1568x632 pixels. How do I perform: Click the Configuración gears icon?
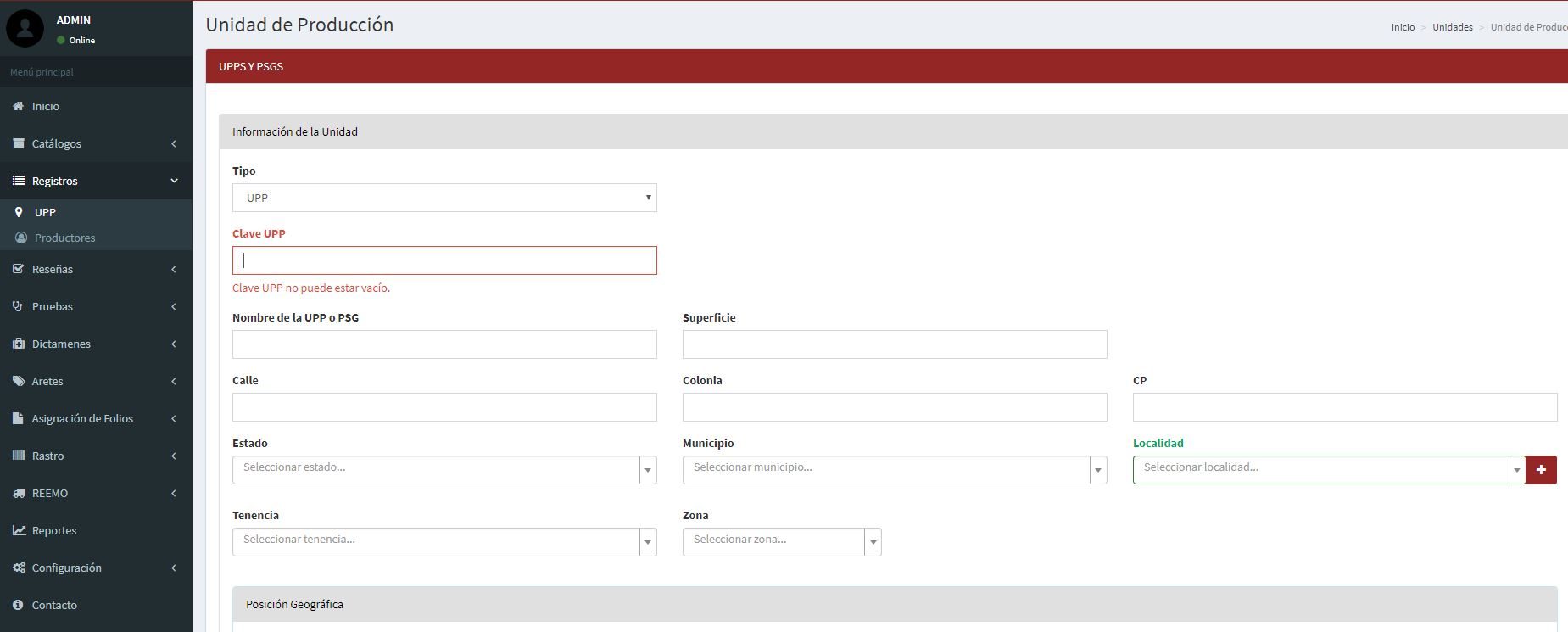[x=19, y=568]
